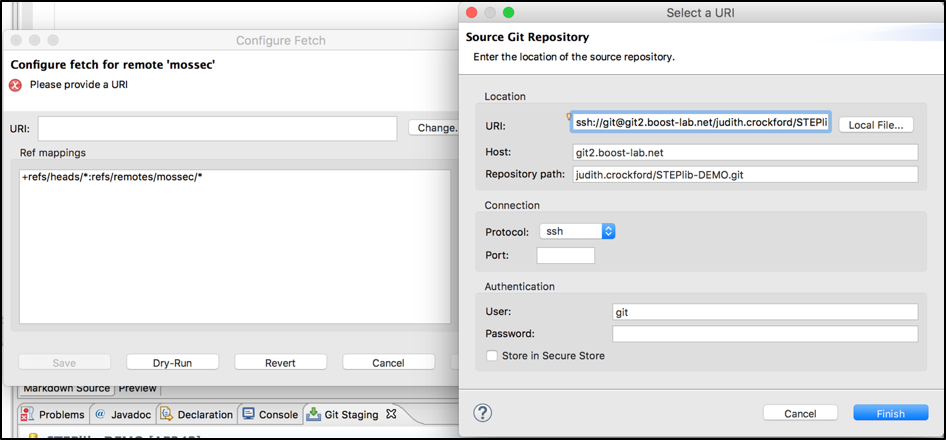Click the help question mark icon
The width and height of the screenshot is (946, 440).
(x=482, y=413)
